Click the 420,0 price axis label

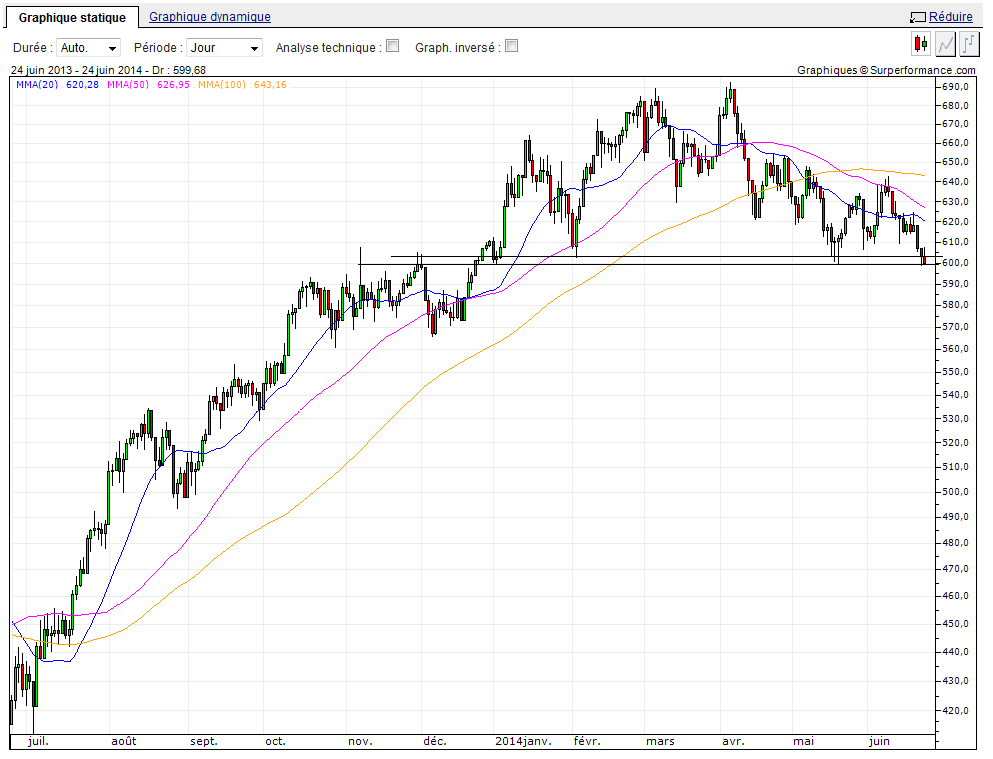[956, 710]
